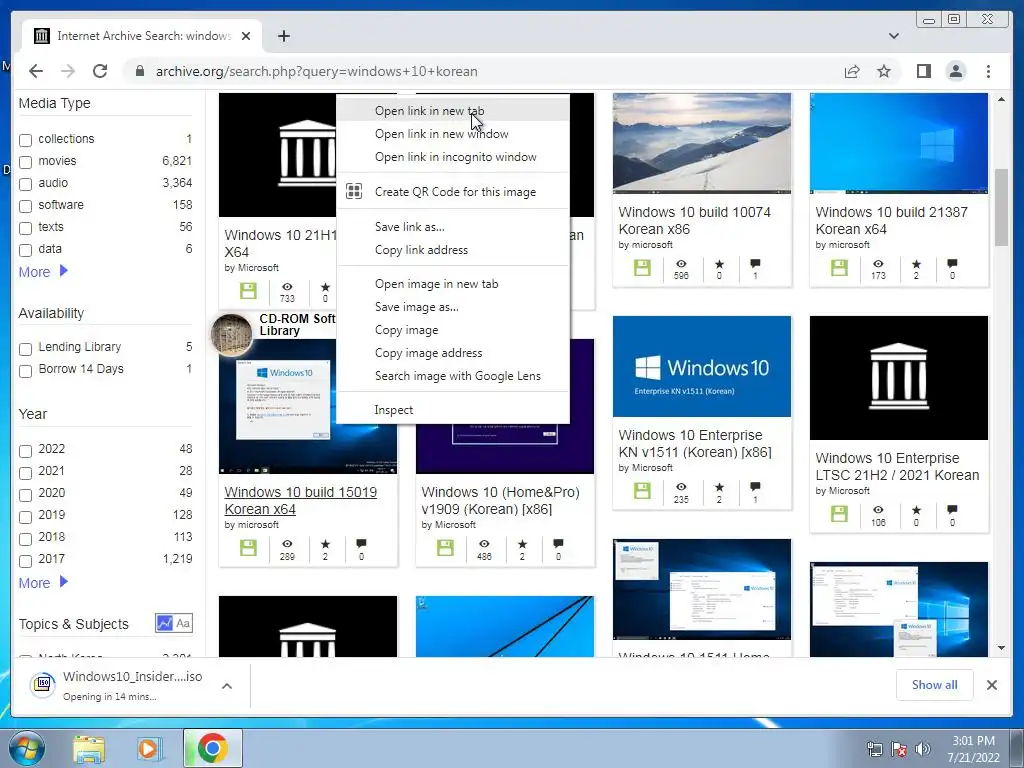Tick the texts media type checkbox
Image resolution: width=1024 pixels, height=768 pixels.
pos(25,228)
